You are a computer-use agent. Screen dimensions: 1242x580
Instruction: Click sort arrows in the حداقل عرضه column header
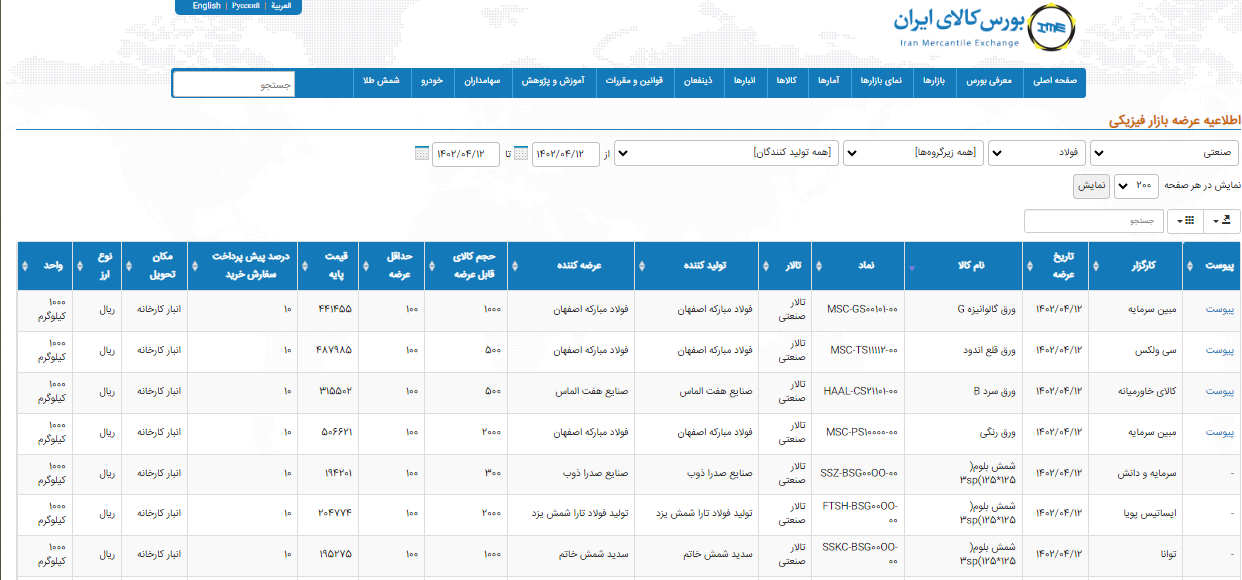click(366, 266)
